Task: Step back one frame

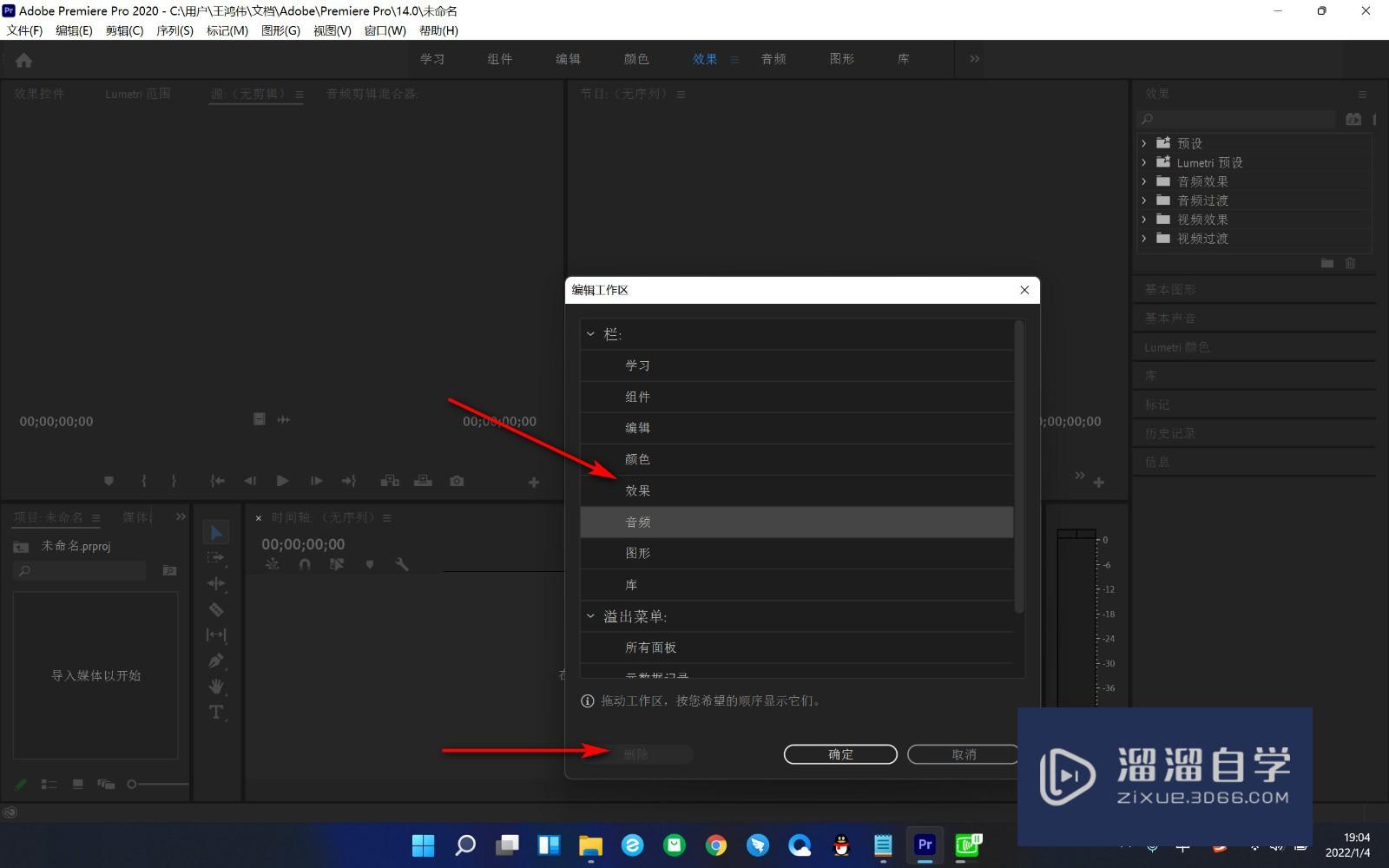Action: tap(250, 481)
